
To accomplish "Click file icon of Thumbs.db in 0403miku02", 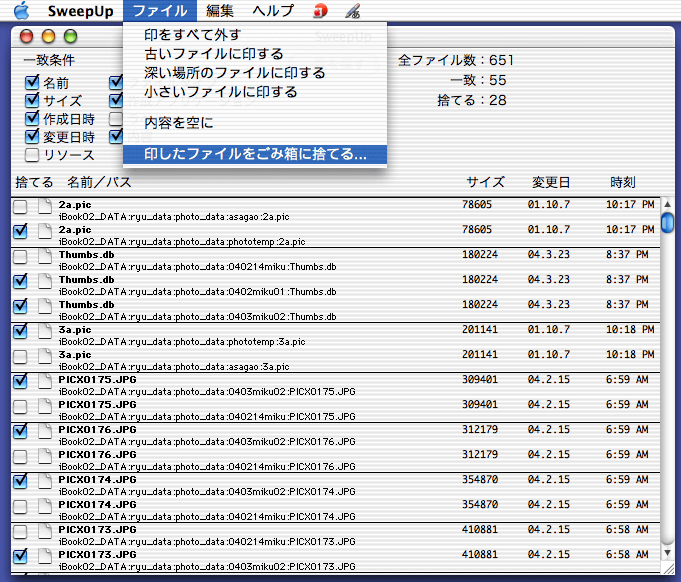I will (45, 307).
